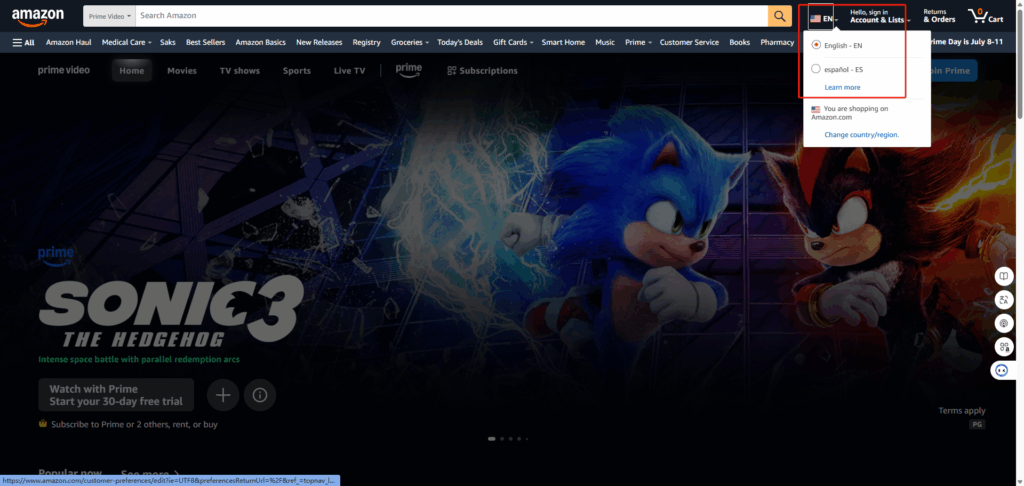Click 'Terms apply' text
Viewport: 1024px width, 486px height.
click(x=961, y=411)
